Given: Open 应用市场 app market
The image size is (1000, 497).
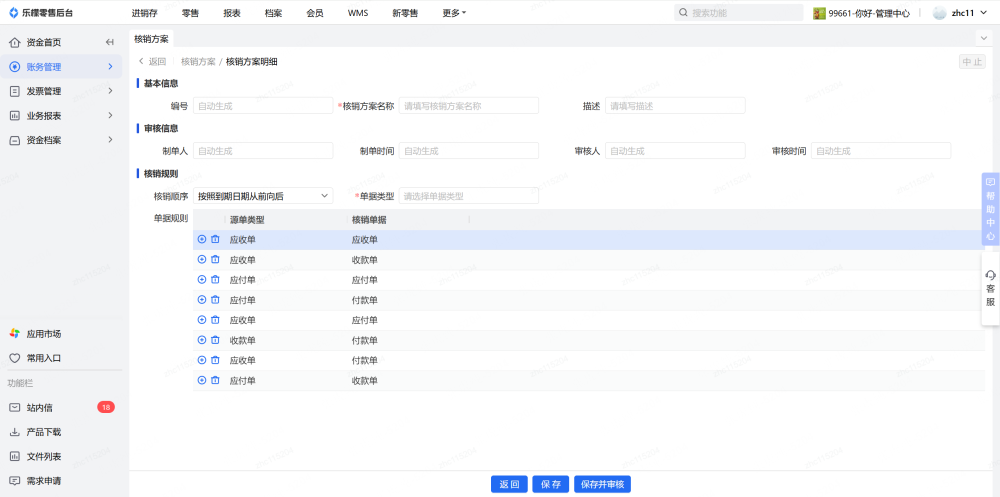Looking at the screenshot, I should pyautogui.click(x=43, y=334).
